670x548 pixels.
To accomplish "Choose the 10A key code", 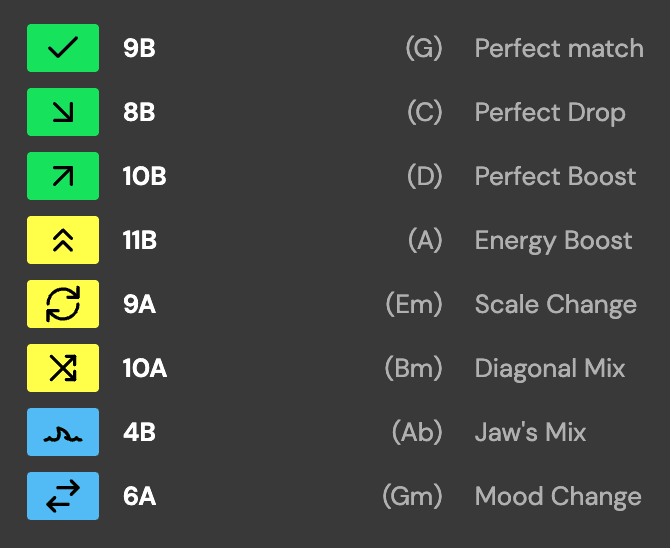I will [144, 368].
